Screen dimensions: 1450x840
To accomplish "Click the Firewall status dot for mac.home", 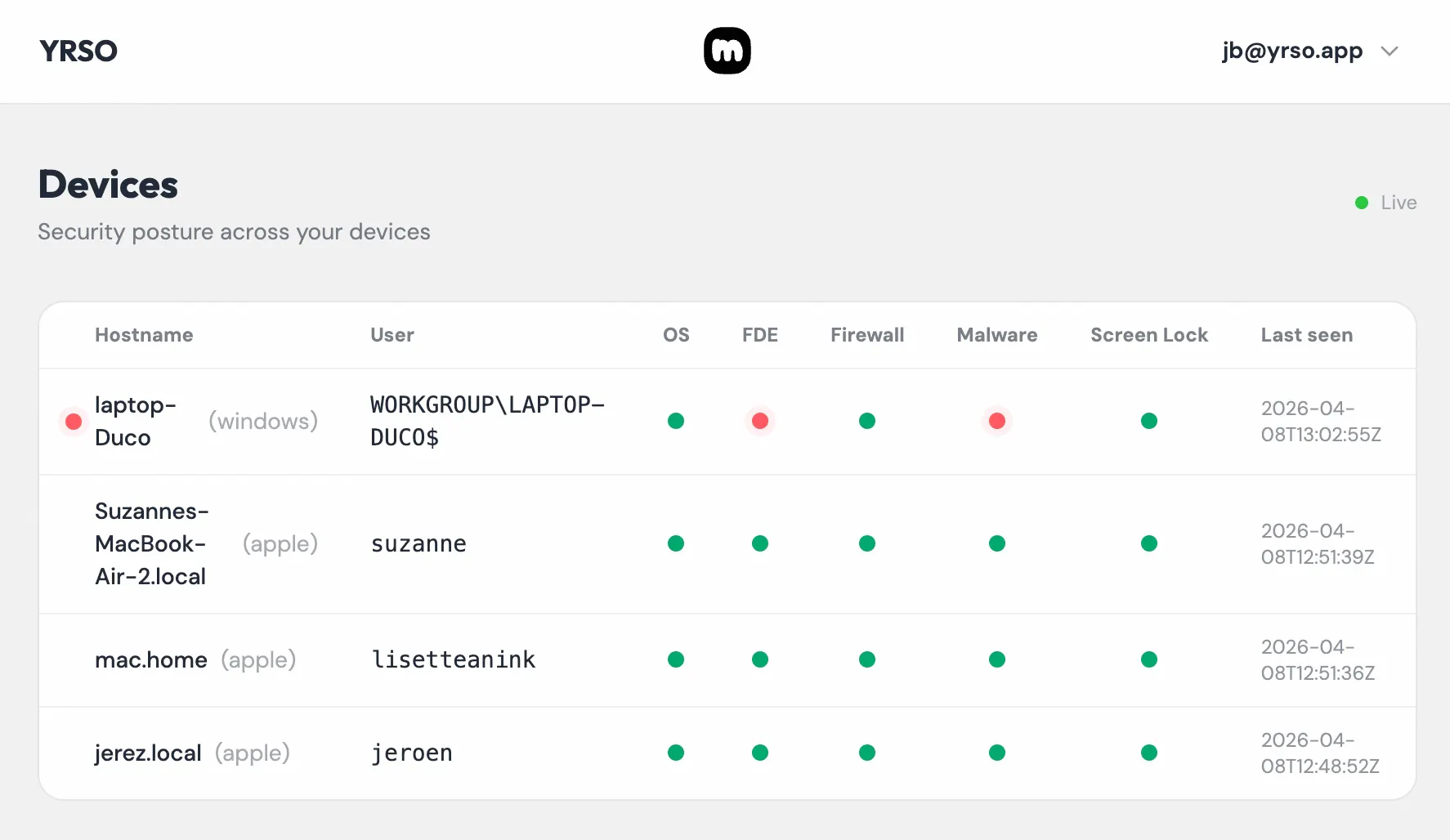I will click(x=867, y=659).
